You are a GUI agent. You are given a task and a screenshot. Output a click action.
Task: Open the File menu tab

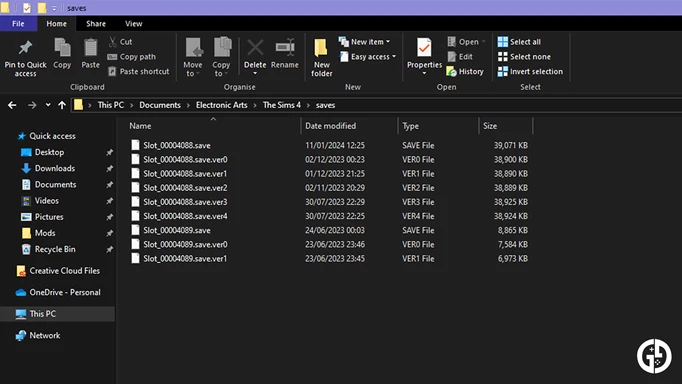tap(18, 23)
